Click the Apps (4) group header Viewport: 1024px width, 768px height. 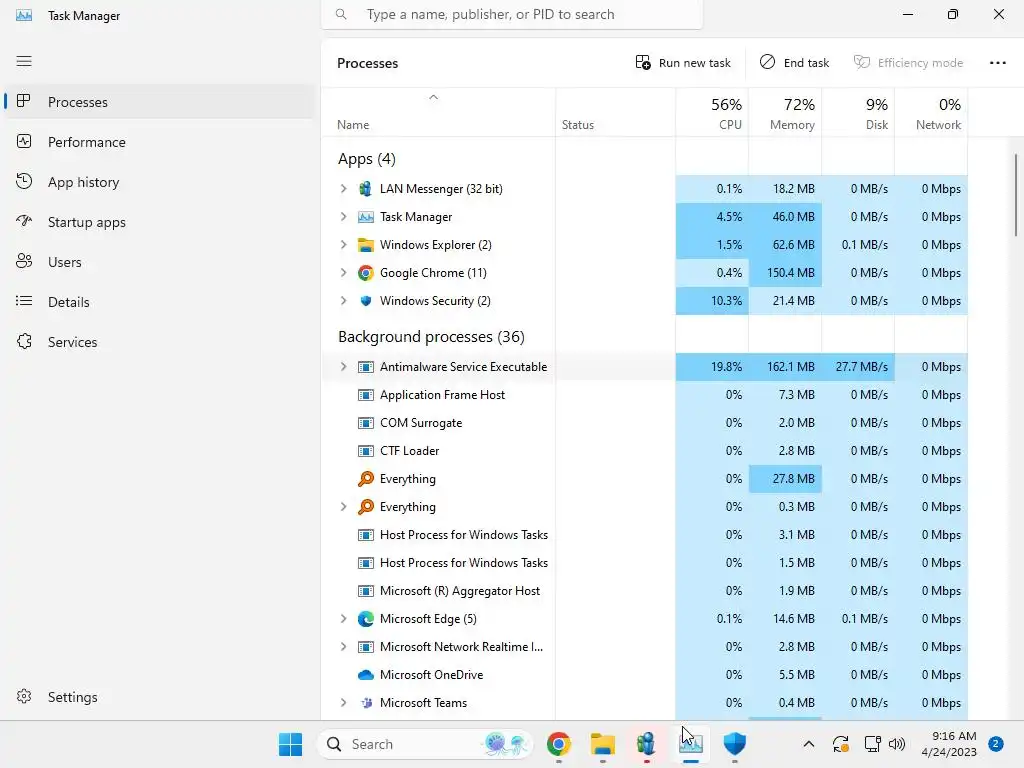coord(366,159)
